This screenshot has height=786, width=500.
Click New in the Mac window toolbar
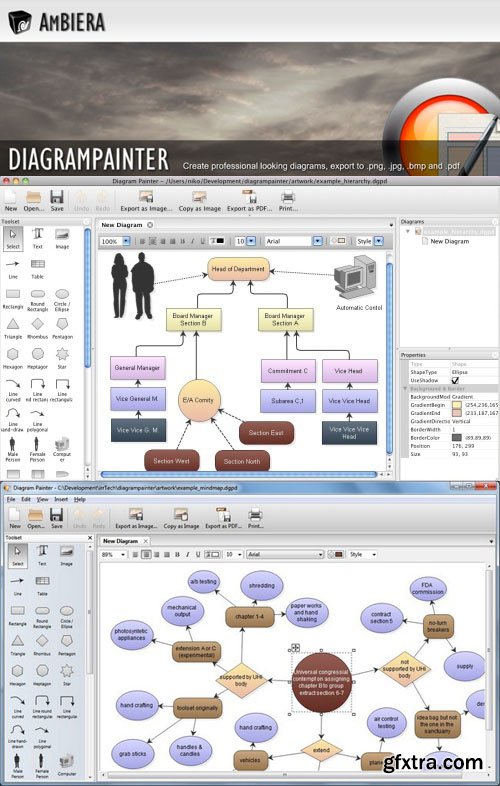tap(11, 201)
